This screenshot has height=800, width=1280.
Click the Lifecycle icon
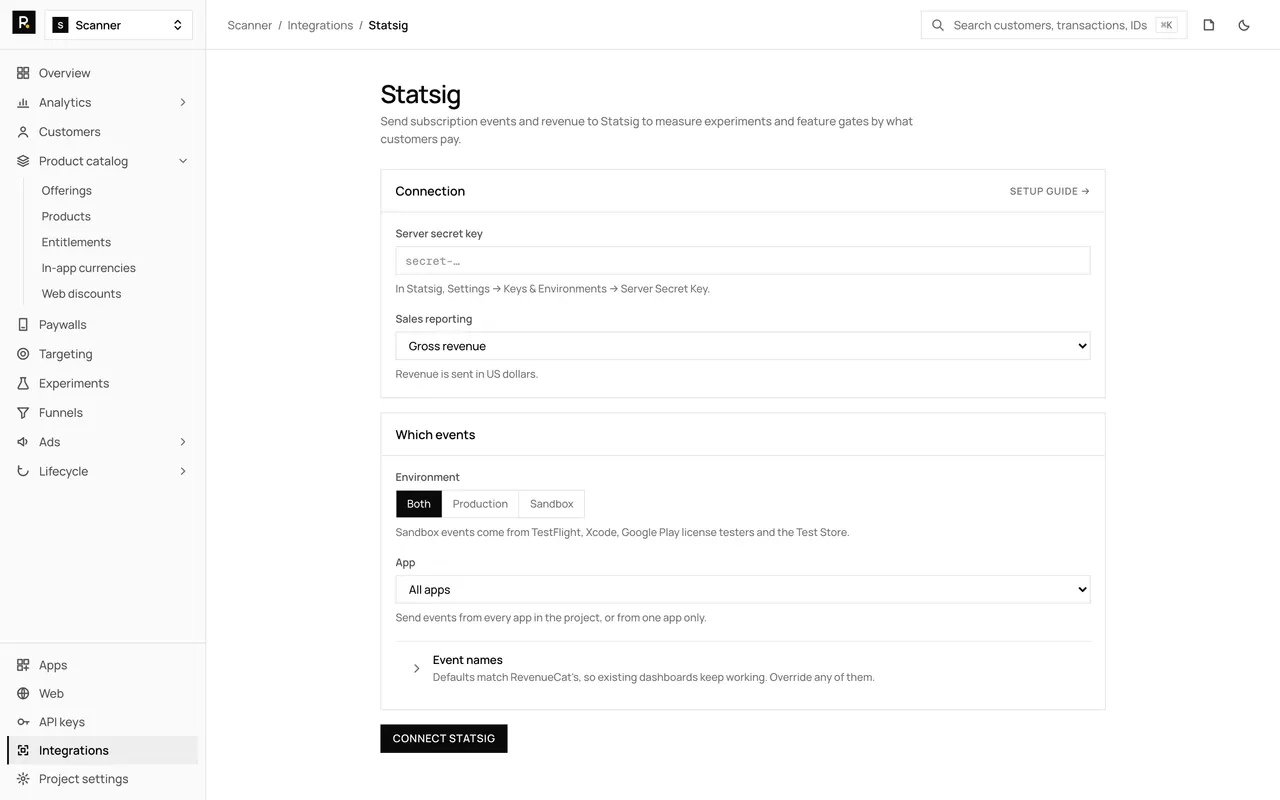point(23,471)
